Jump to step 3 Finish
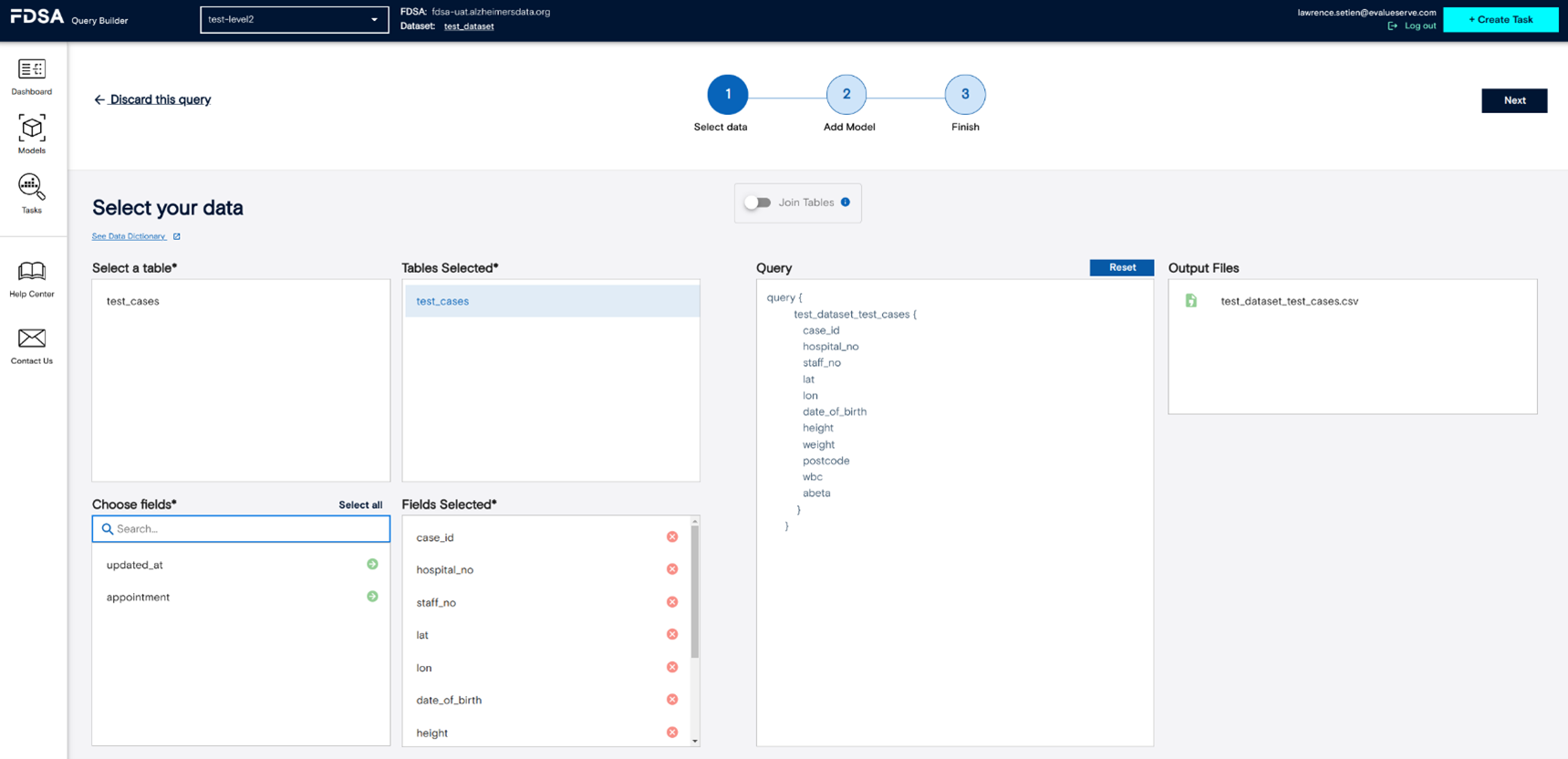The width and height of the screenshot is (1568, 759). [965, 95]
